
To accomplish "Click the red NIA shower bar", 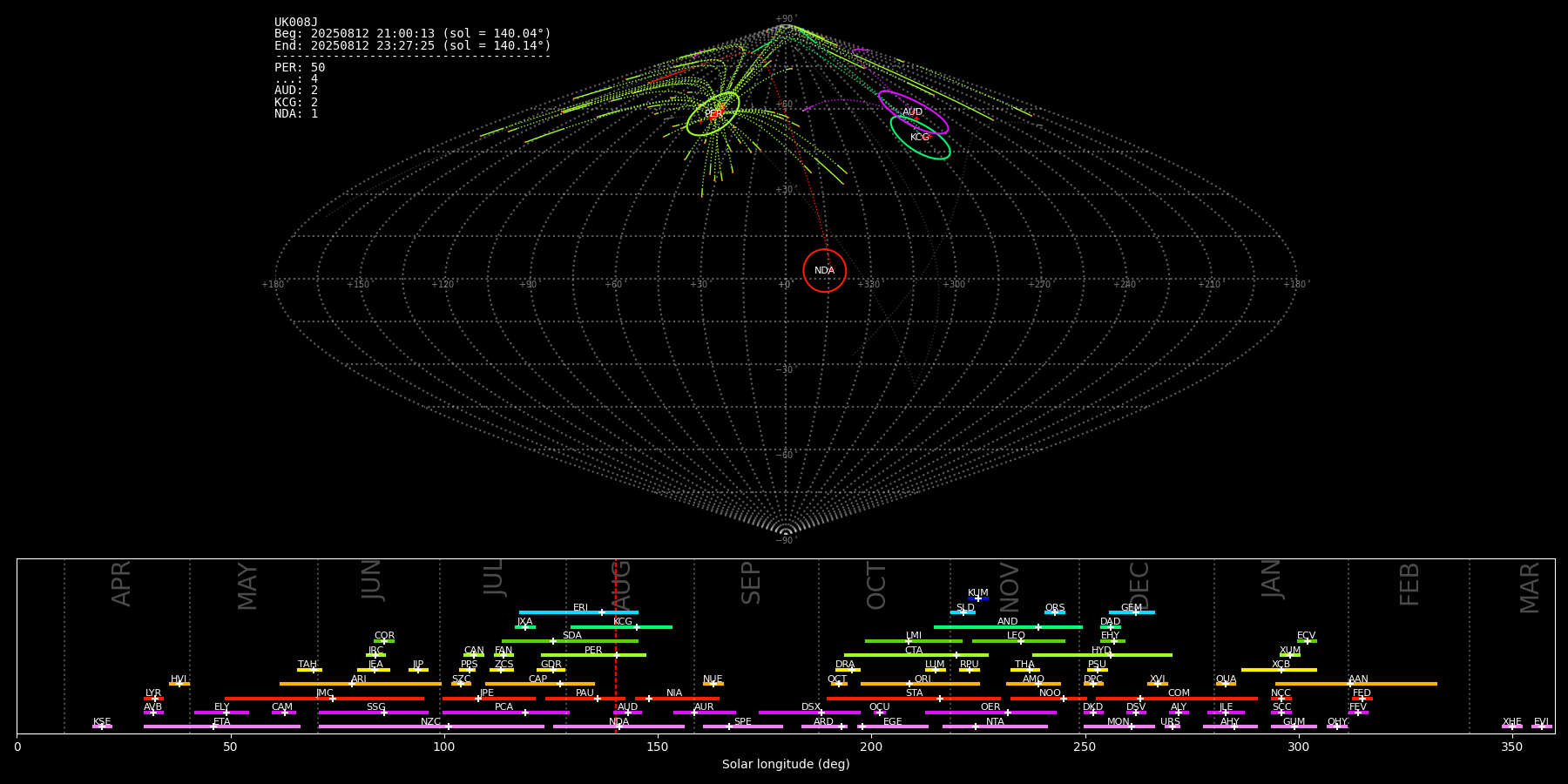I will click(x=677, y=698).
